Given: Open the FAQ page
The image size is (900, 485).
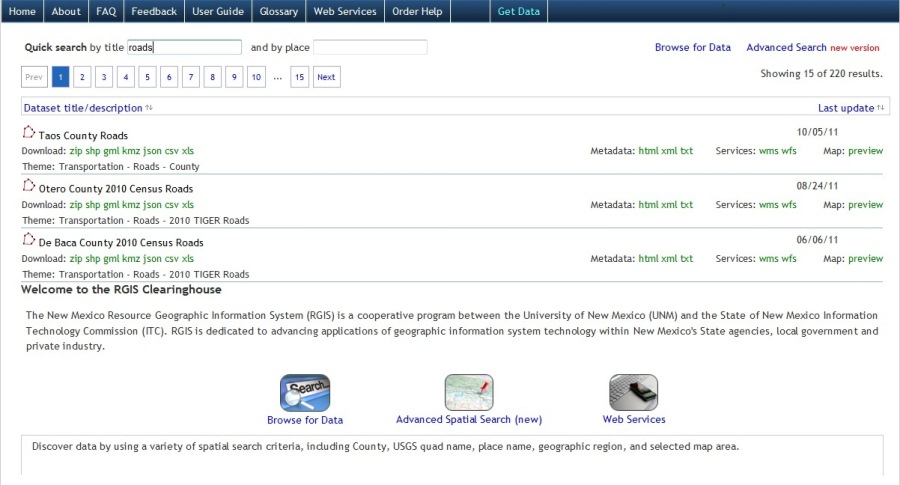Looking at the screenshot, I should point(106,11).
